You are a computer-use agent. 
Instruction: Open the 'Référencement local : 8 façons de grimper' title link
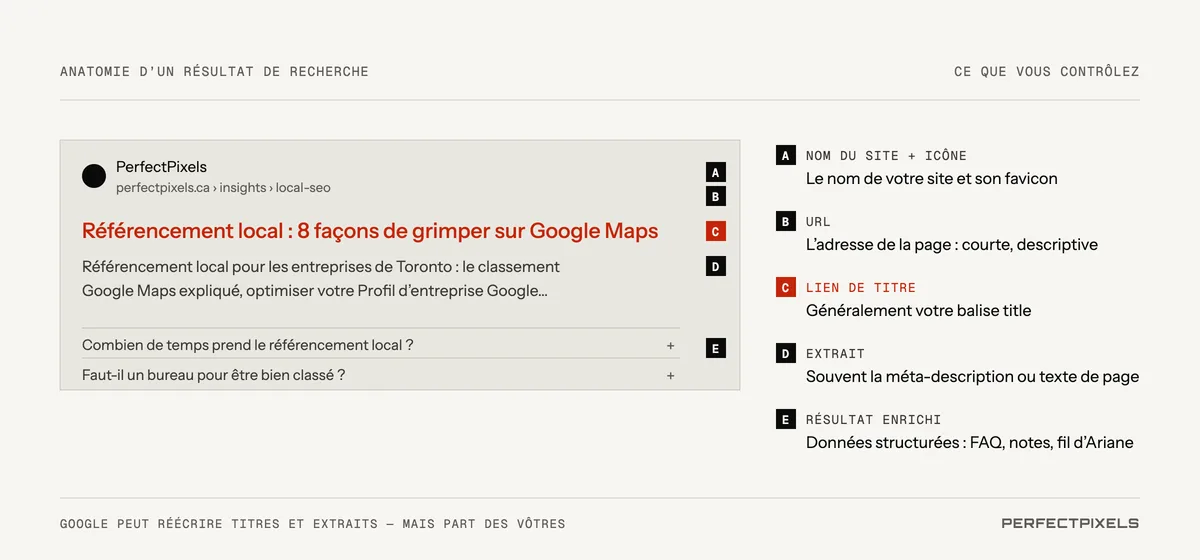pyautogui.click(x=370, y=231)
